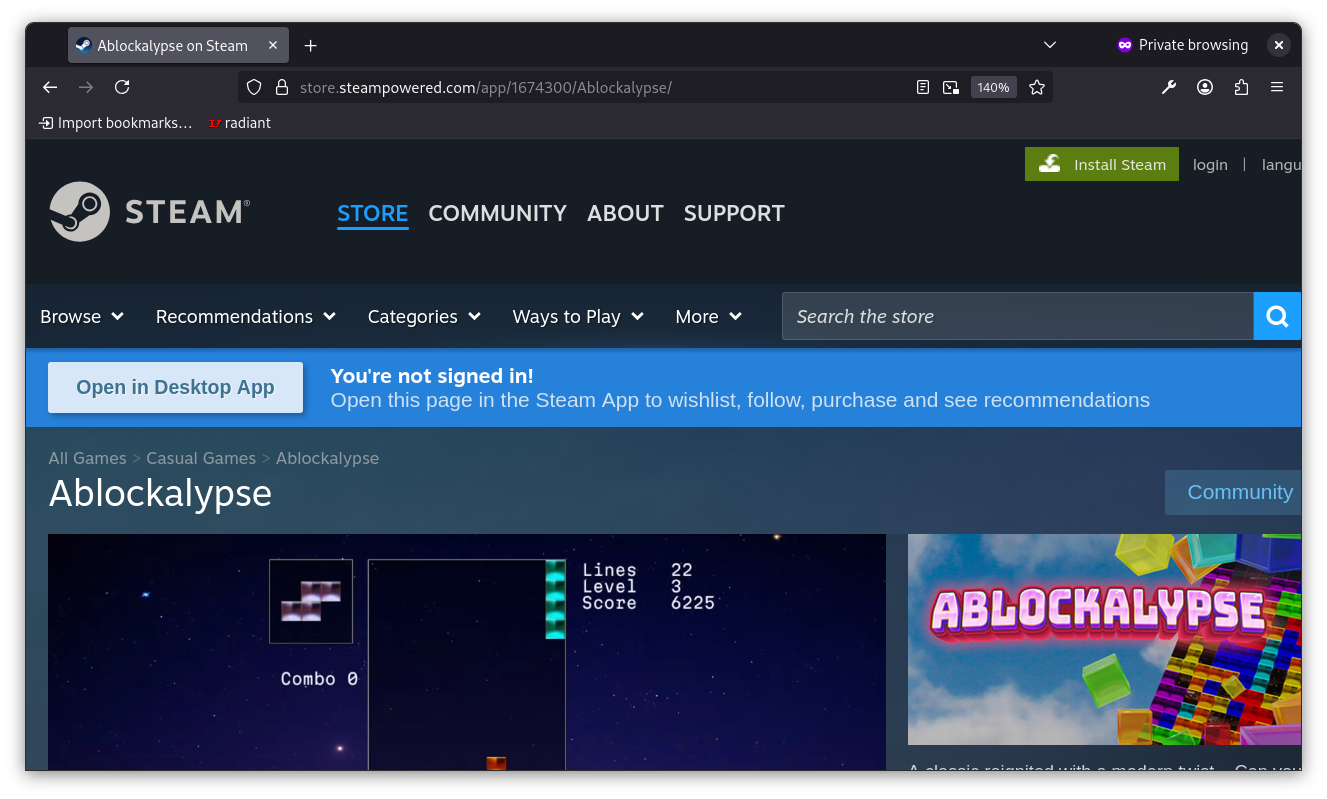Click the browser address bar URL
The height and width of the screenshot is (799, 1327).
(x=486, y=87)
